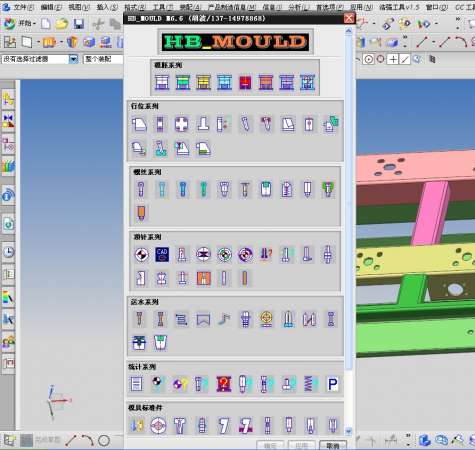Open file with the yellow folder icon

62,24
